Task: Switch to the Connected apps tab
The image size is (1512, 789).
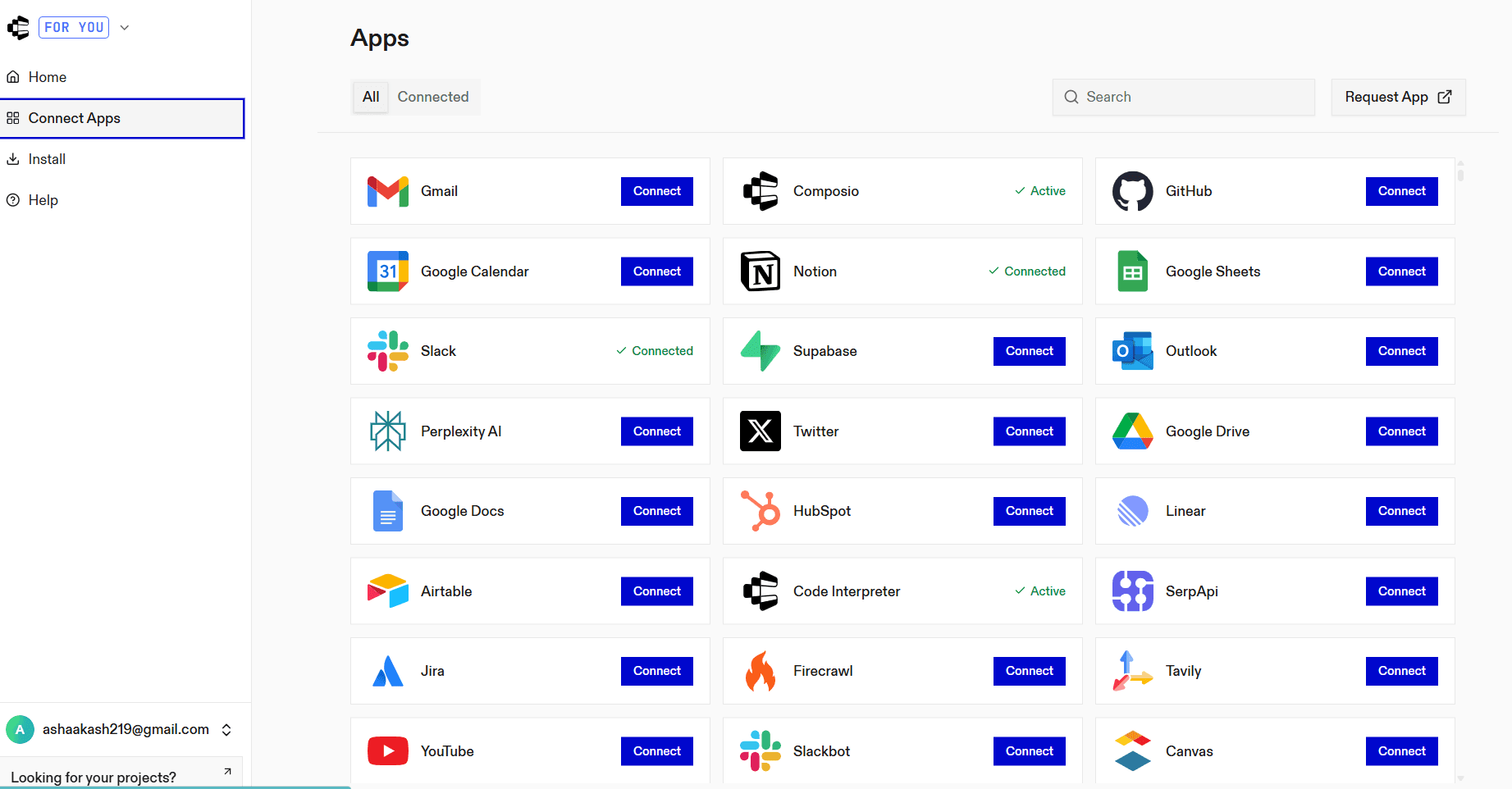Action: pos(433,97)
